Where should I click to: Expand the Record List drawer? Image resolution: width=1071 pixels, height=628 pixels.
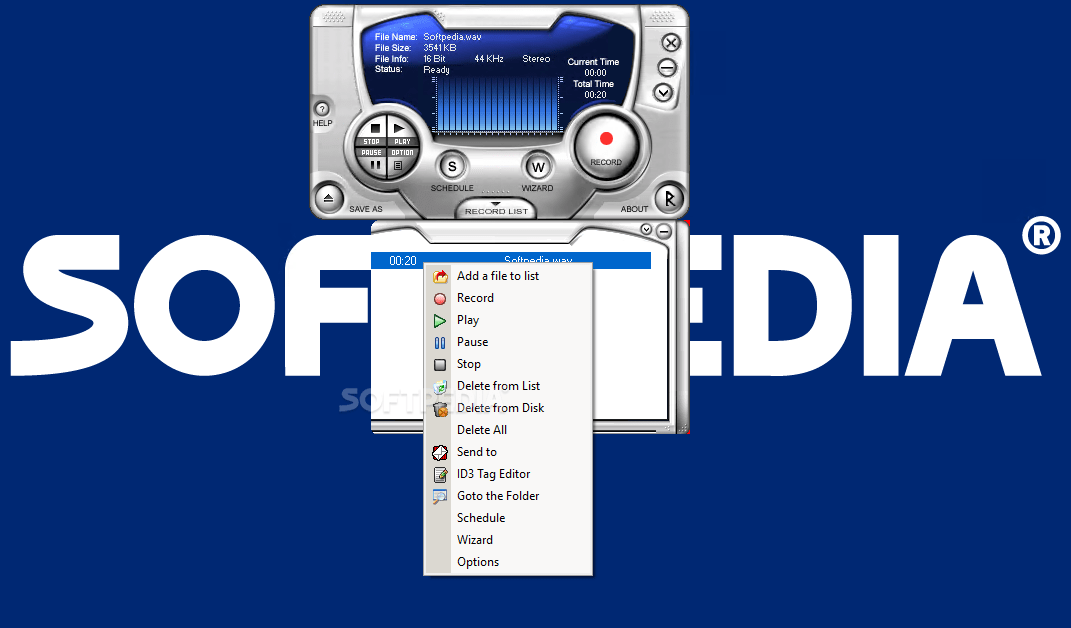(x=496, y=210)
